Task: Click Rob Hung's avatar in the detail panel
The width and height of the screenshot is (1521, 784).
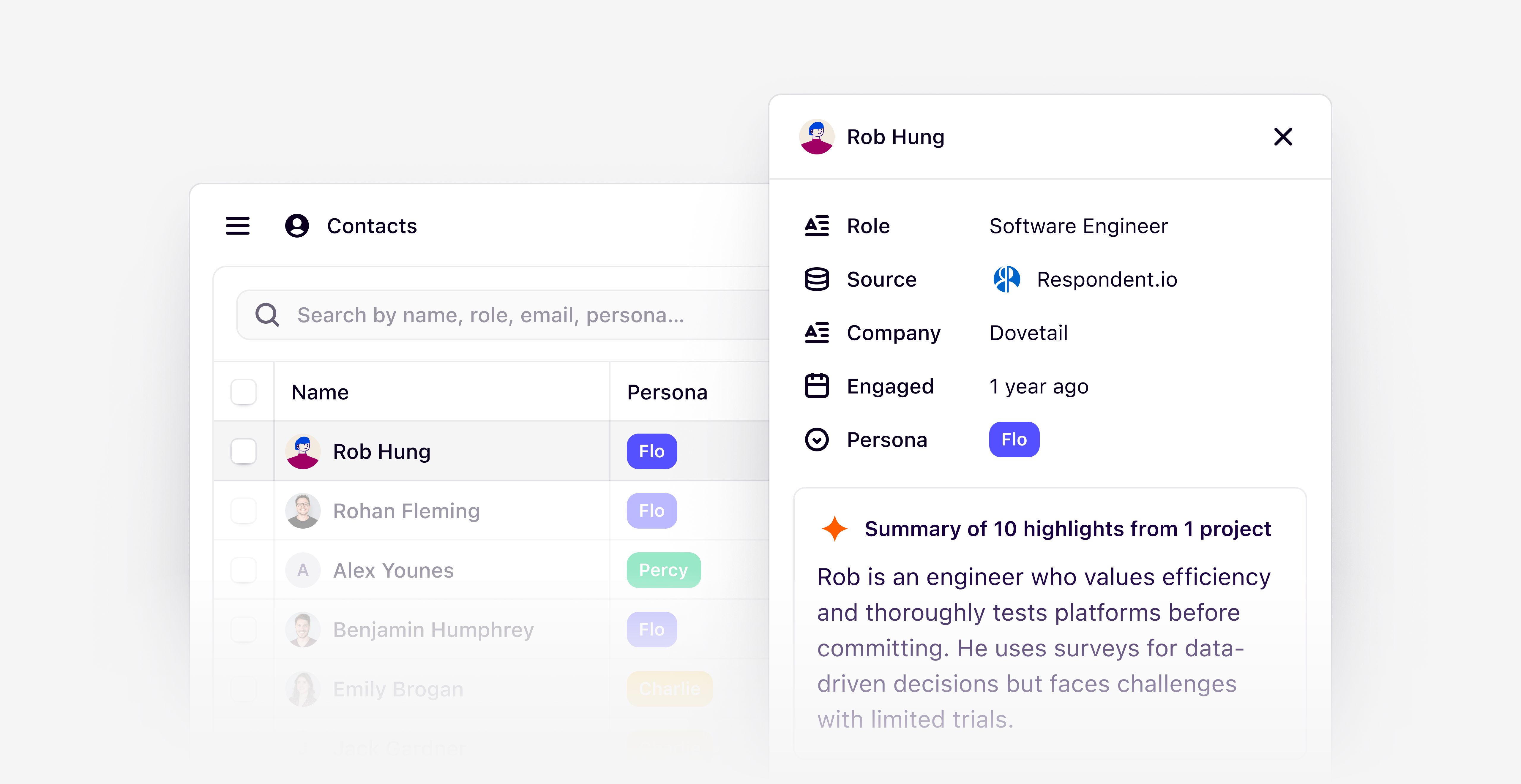Action: coord(817,136)
